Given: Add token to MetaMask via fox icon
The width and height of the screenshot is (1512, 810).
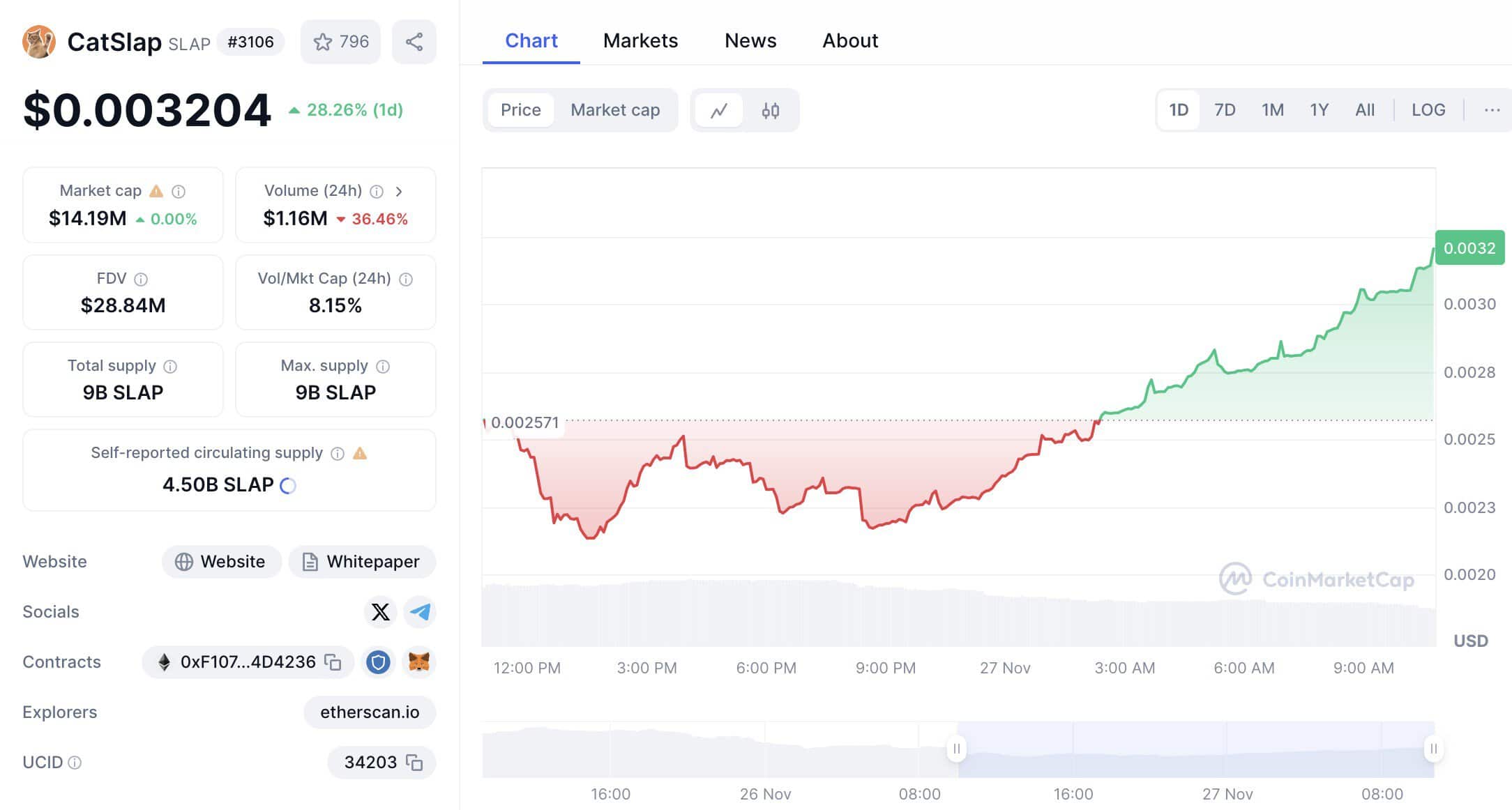Looking at the screenshot, I should (418, 662).
